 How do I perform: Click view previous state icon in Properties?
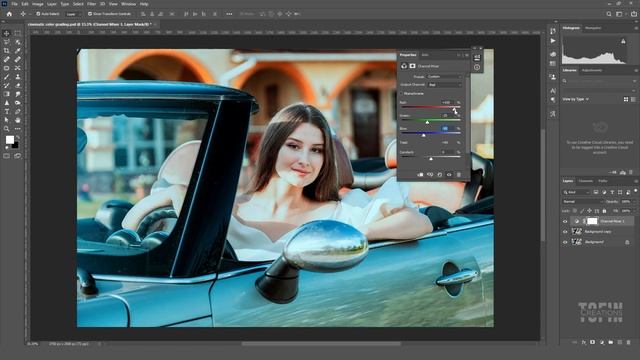(430, 175)
